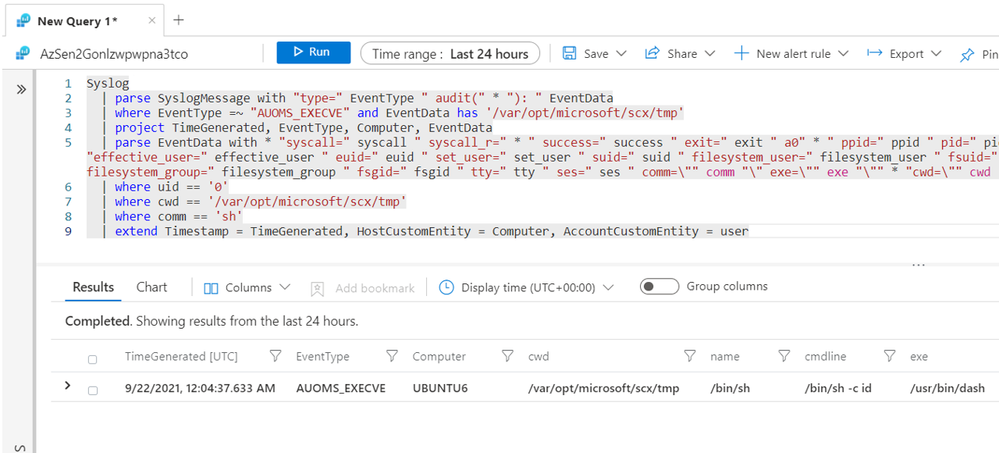Expand the Display time dropdown arrow

[608, 287]
